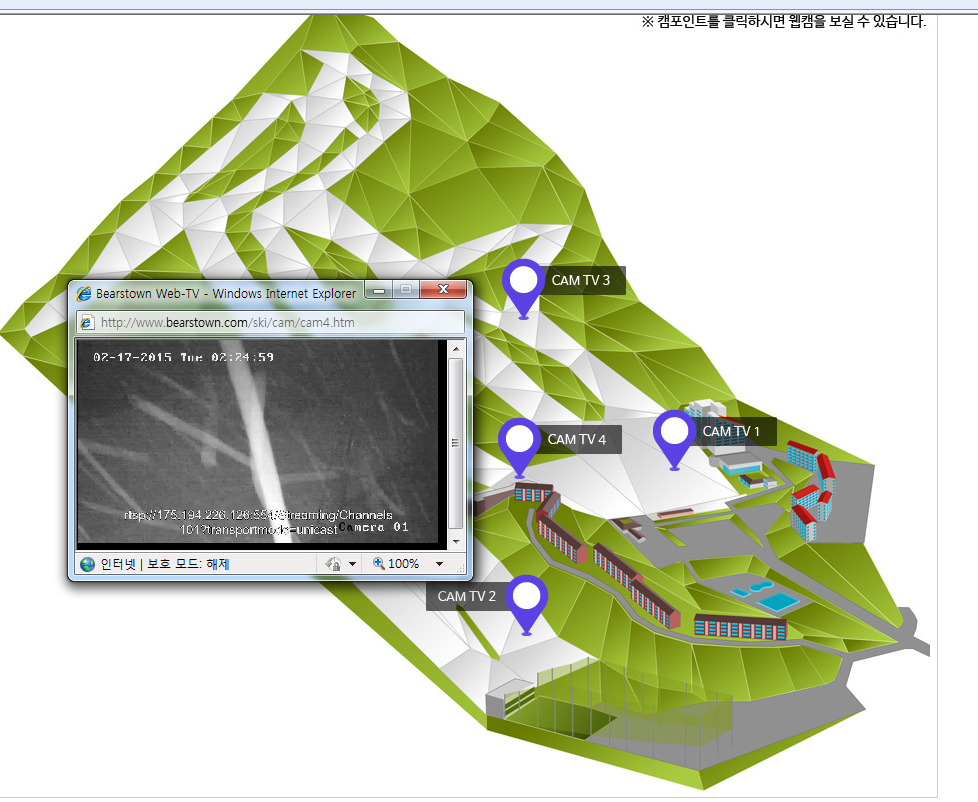
Task: Click the zoom magnifier icon in status bar
Action: pos(378,564)
